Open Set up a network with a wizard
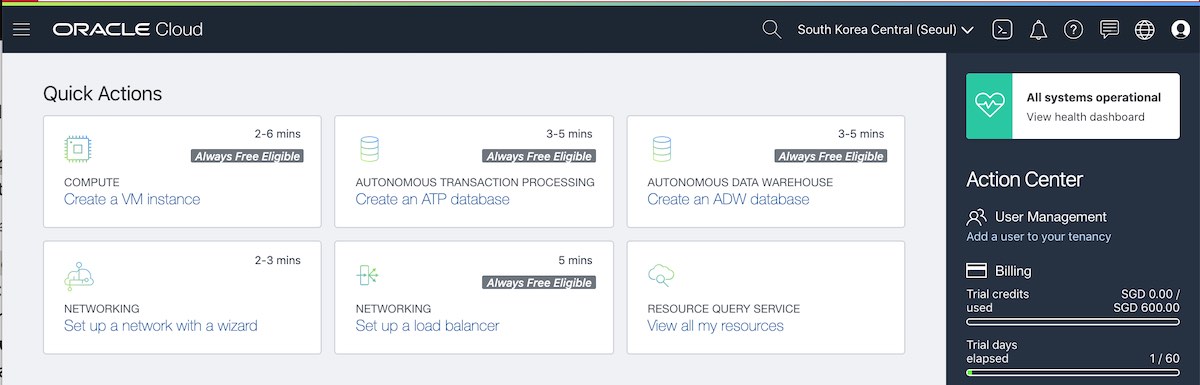The height and width of the screenshot is (385, 1200). [x=161, y=325]
